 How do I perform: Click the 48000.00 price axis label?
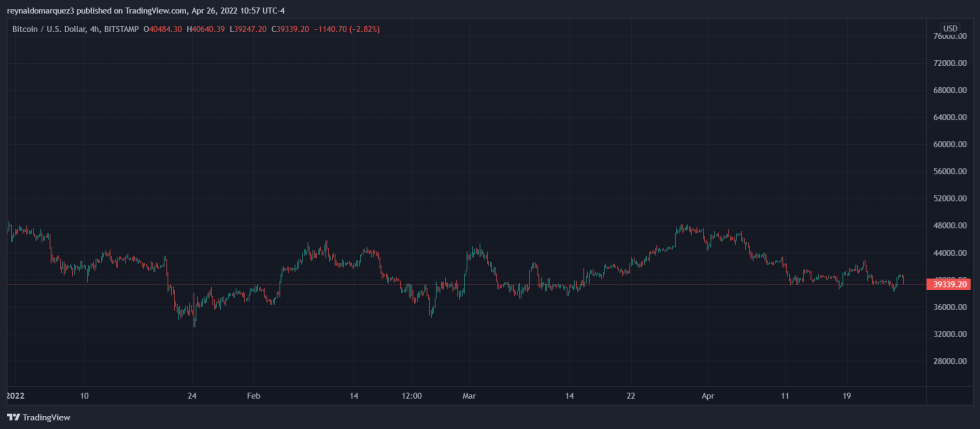(x=950, y=226)
